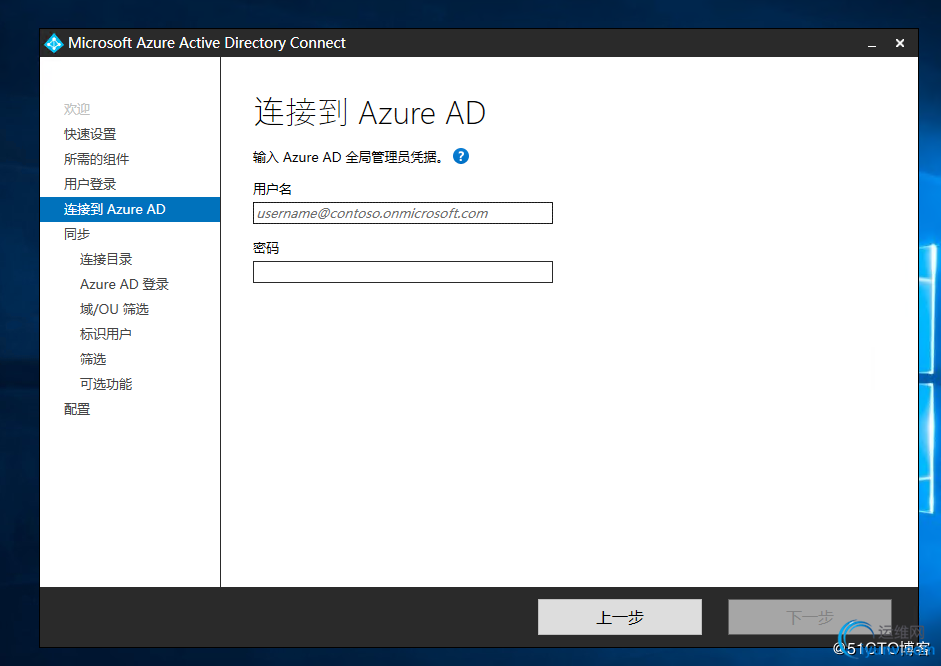941x666 pixels.
Task: Click the 用户名 label
Action: tap(272, 189)
